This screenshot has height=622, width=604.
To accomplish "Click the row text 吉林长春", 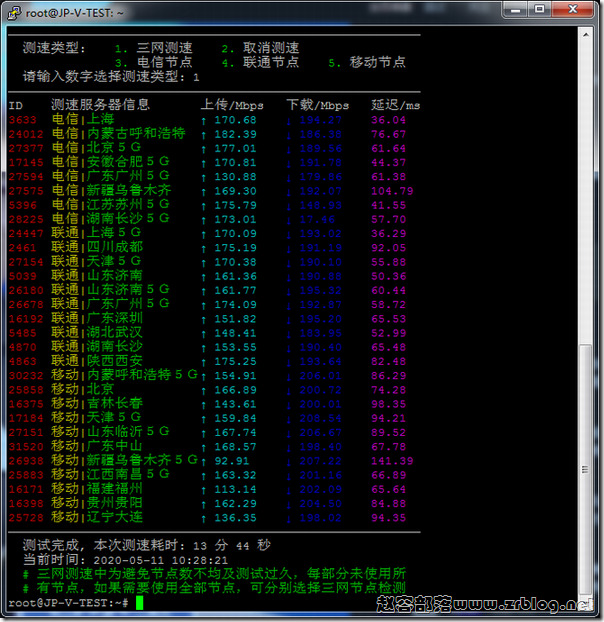I will pos(115,403).
